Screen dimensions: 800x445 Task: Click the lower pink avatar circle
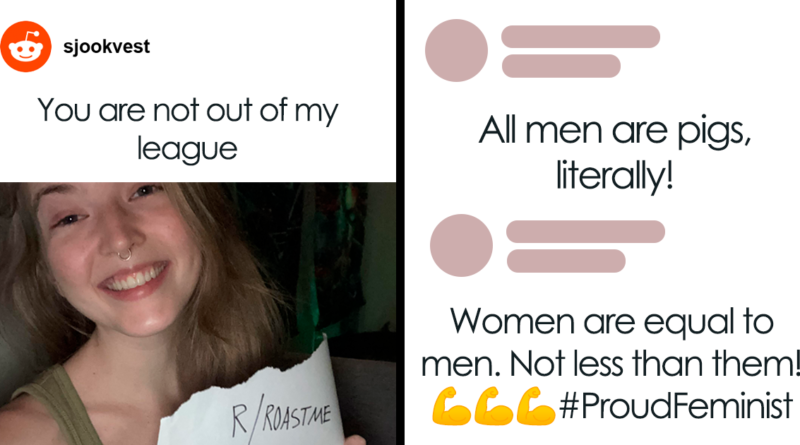tap(461, 245)
